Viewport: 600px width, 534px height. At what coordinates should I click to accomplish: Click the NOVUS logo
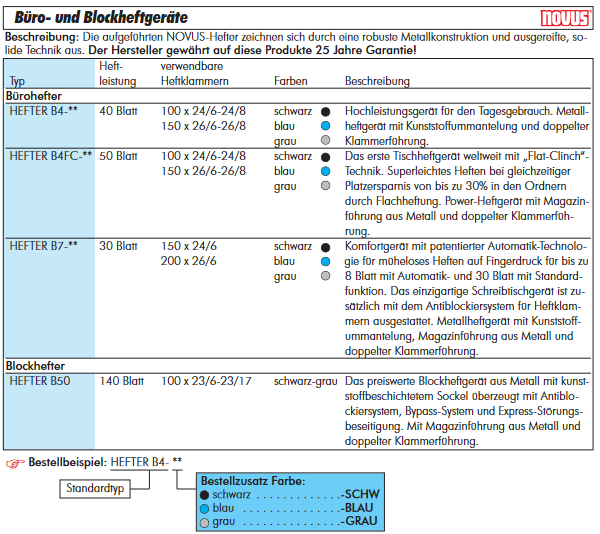point(568,18)
